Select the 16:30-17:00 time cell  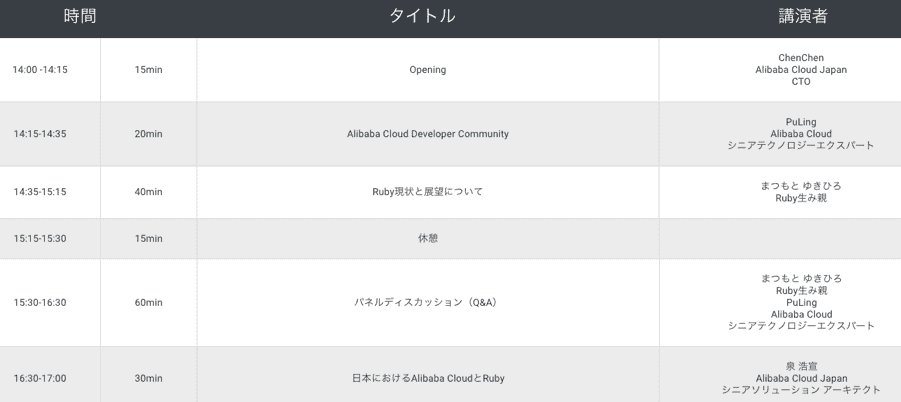coord(40,379)
